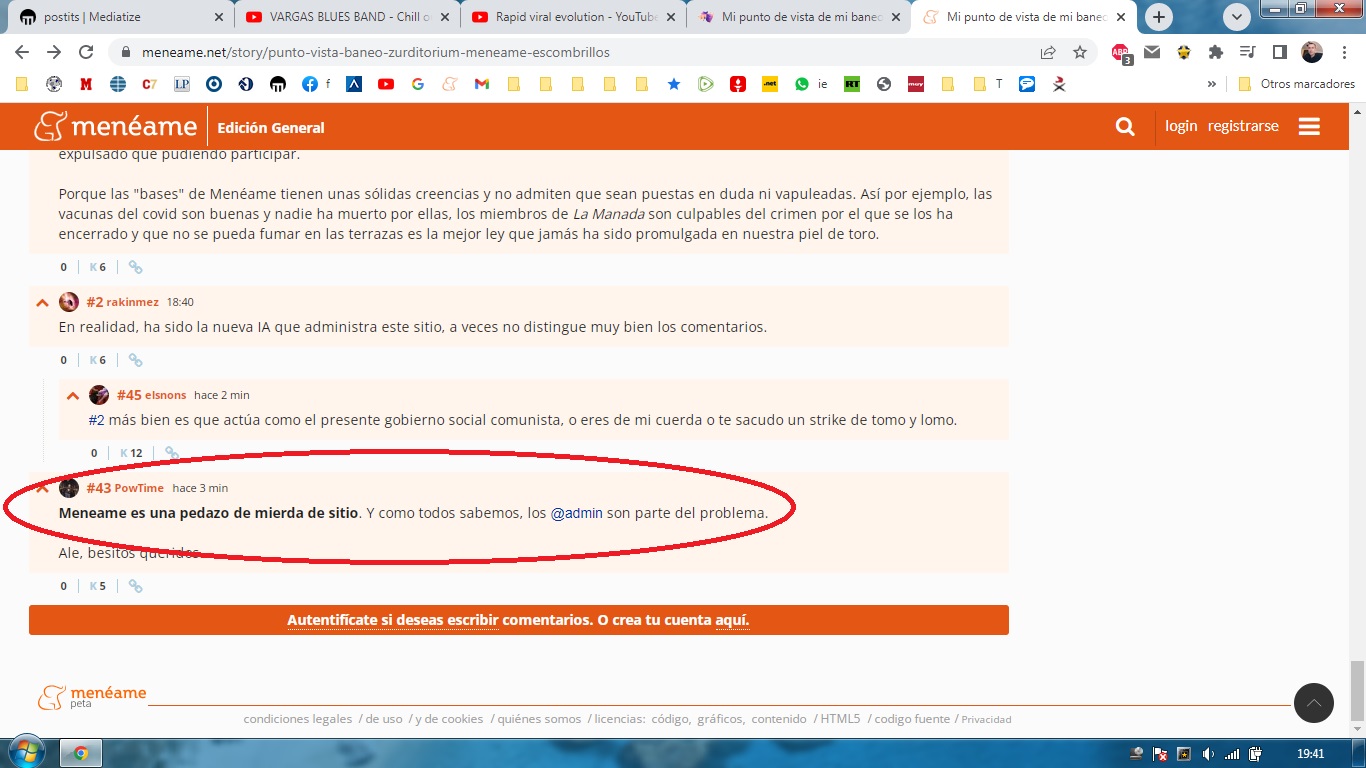Close the VARGAS BLUES BAND tab
The height and width of the screenshot is (768, 1366).
coord(444,17)
